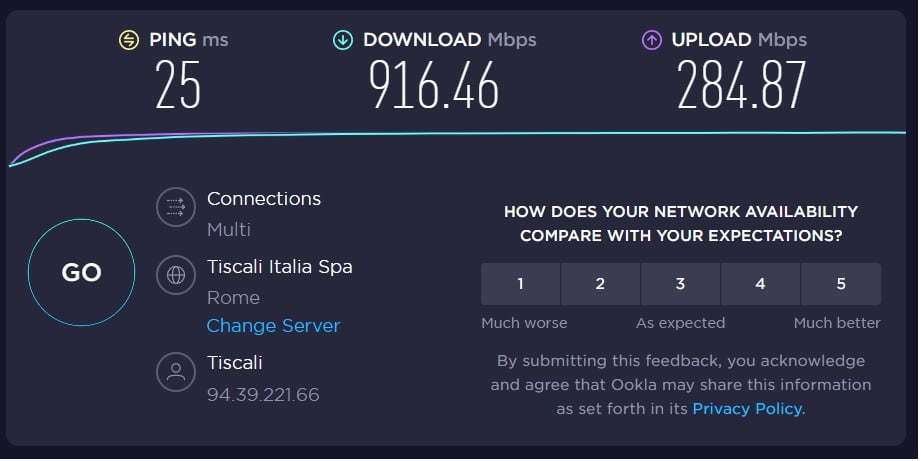Click the Connections multi-arrow icon
921x461 pixels.
tap(176, 208)
